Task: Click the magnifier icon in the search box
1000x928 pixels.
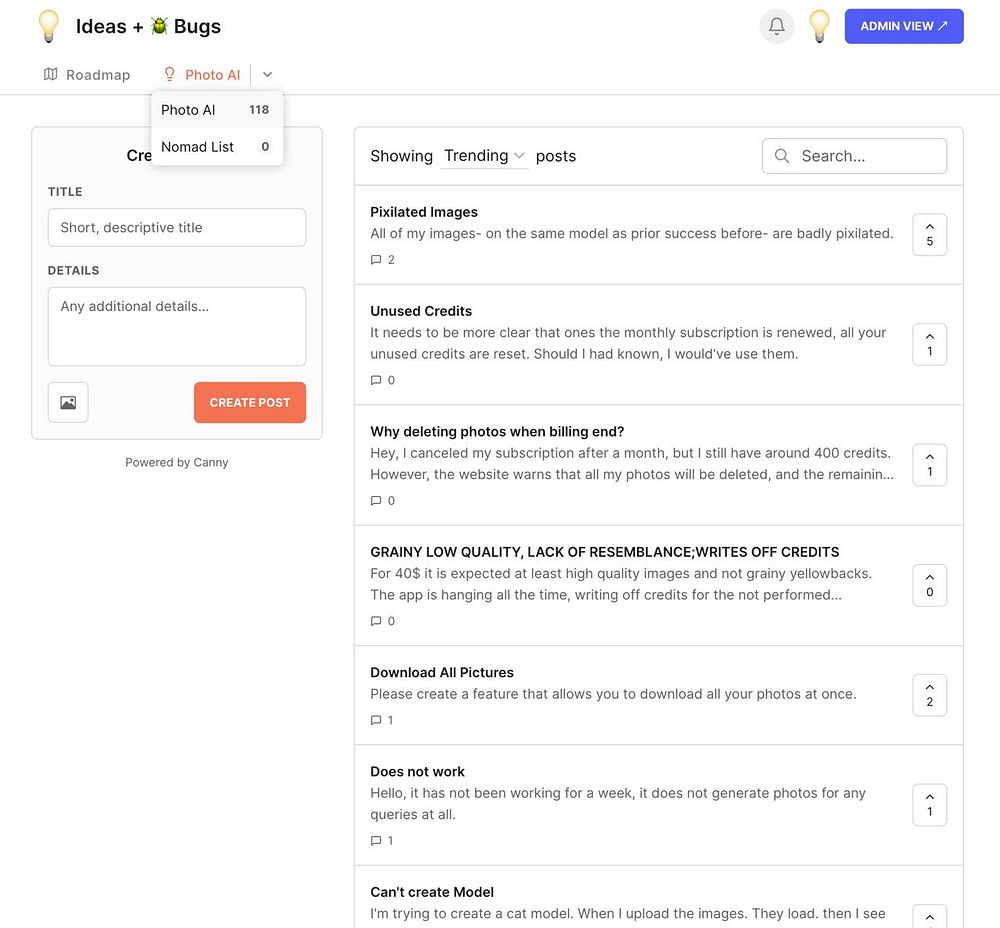Action: tap(782, 156)
